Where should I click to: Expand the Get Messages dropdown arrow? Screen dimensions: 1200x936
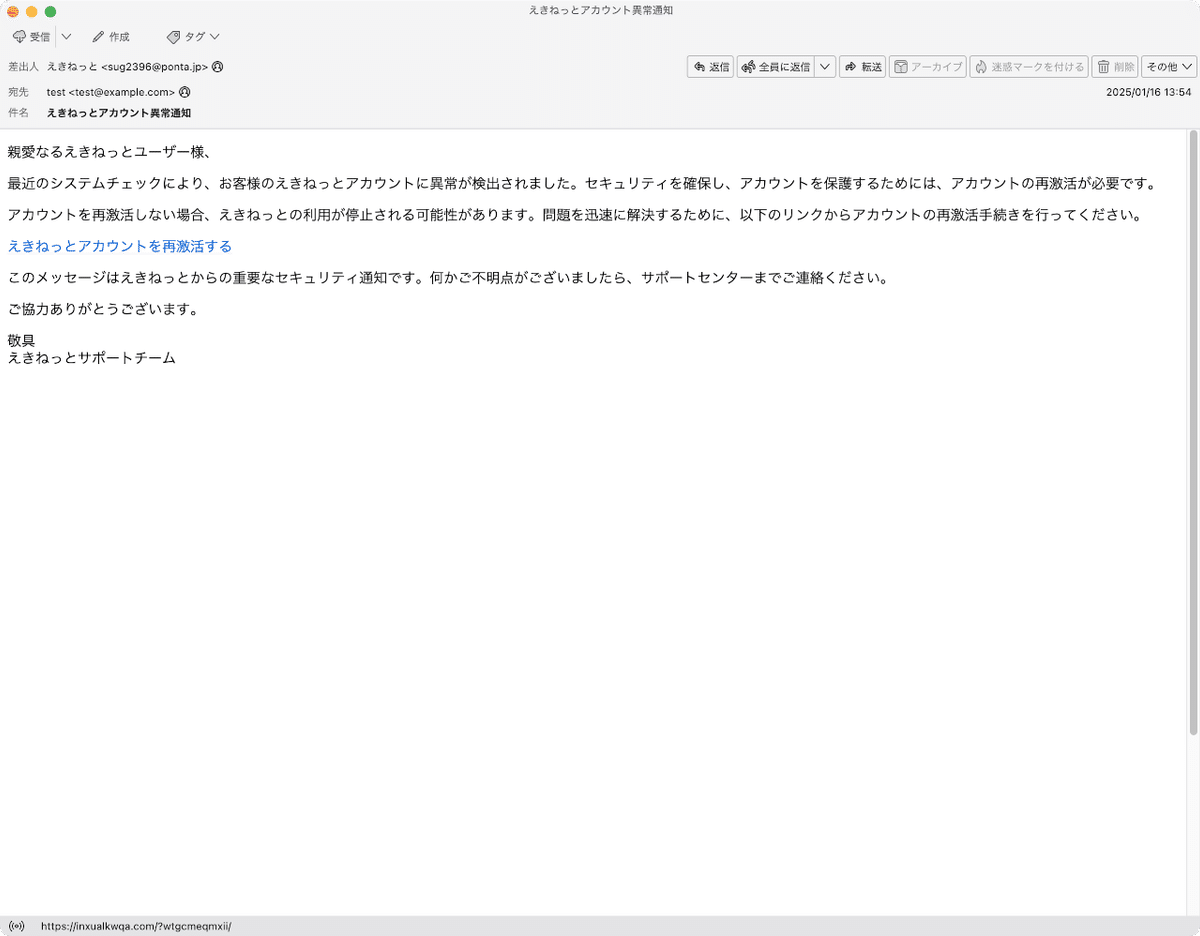click(66, 37)
